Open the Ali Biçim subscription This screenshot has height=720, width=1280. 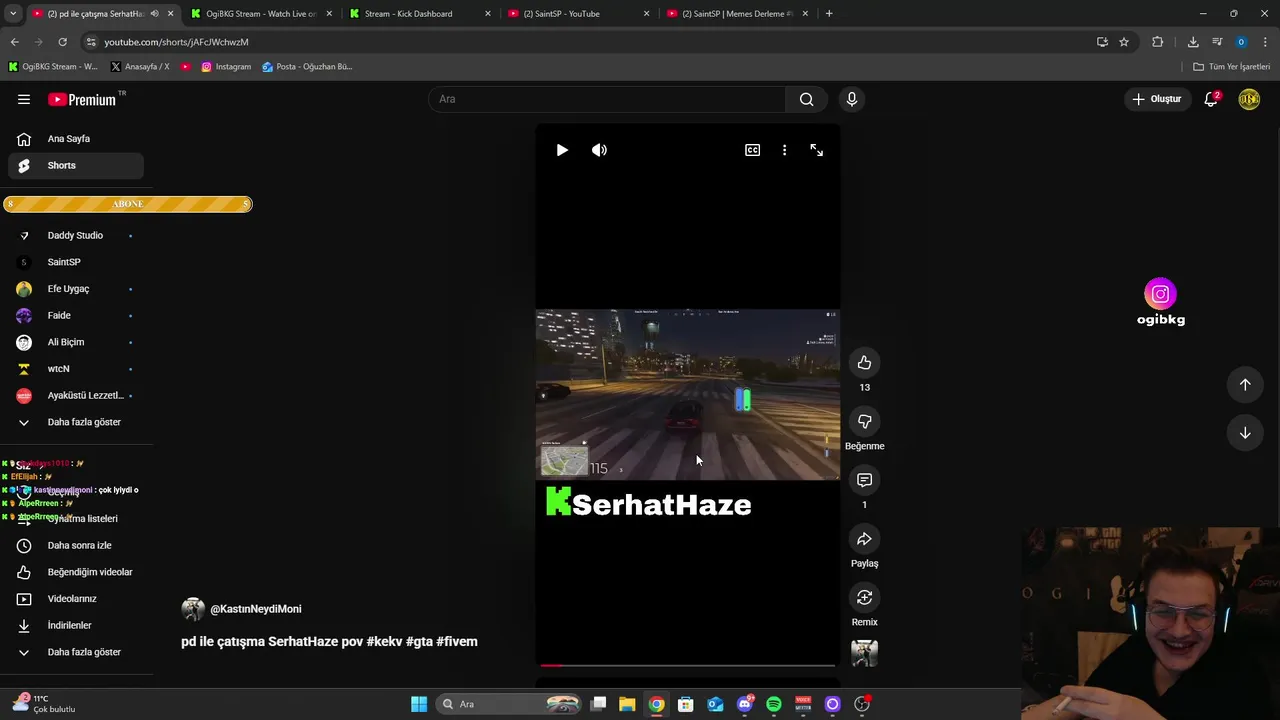[x=76, y=342]
